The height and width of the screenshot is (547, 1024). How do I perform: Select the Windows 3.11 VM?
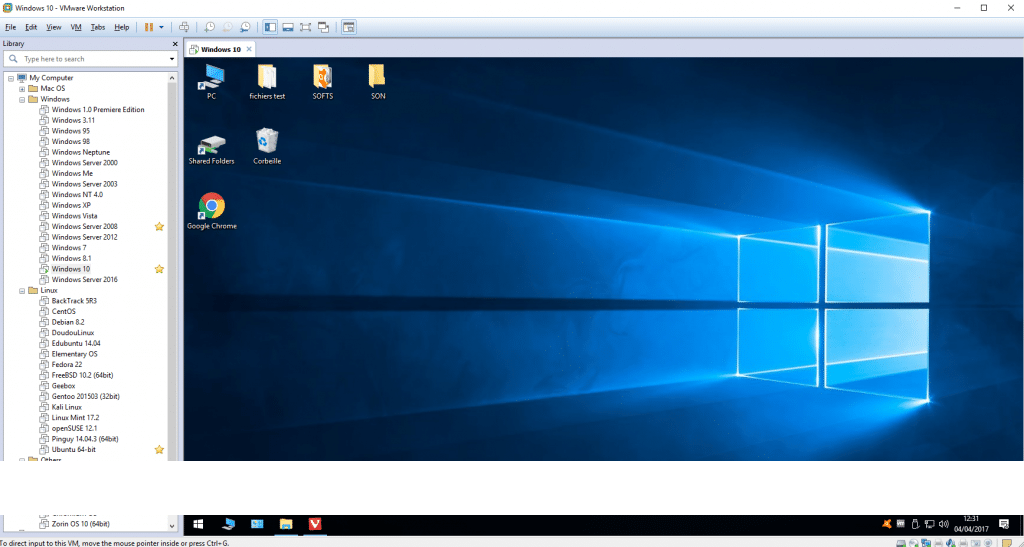point(67,120)
